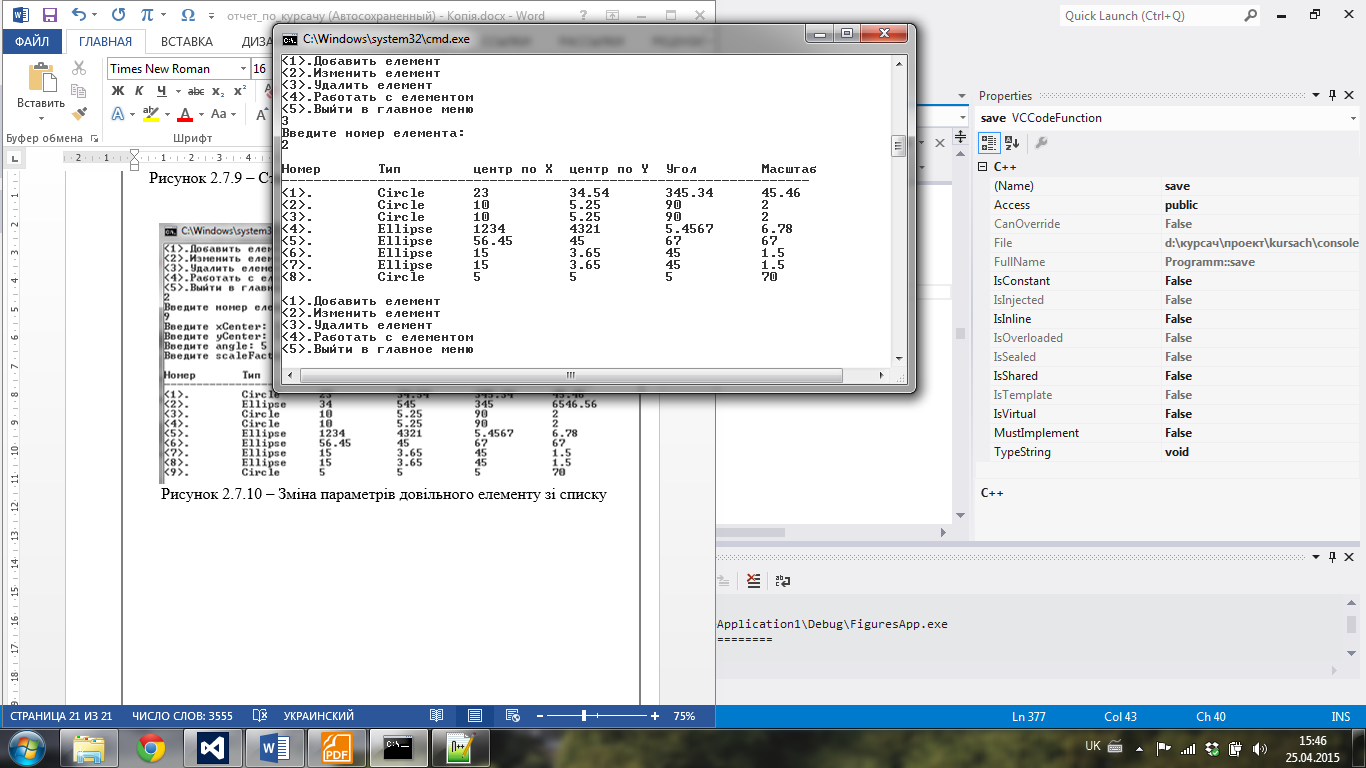Screen dimensions: 1366x768
Task: Open PDF application from taskbar
Action: tap(337, 748)
